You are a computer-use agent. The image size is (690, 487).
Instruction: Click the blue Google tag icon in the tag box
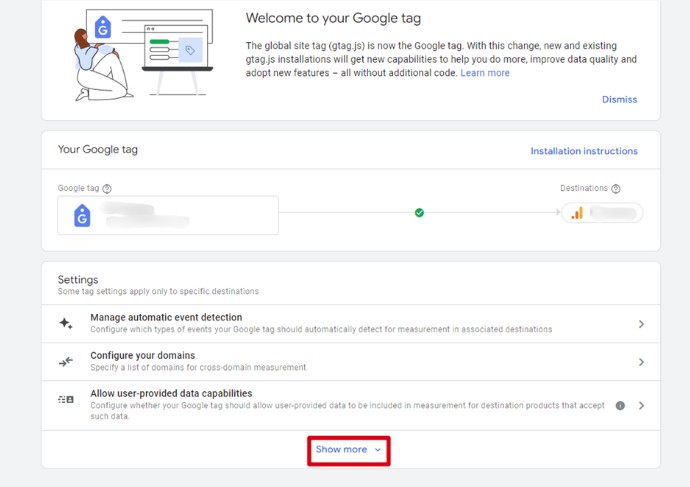point(82,215)
